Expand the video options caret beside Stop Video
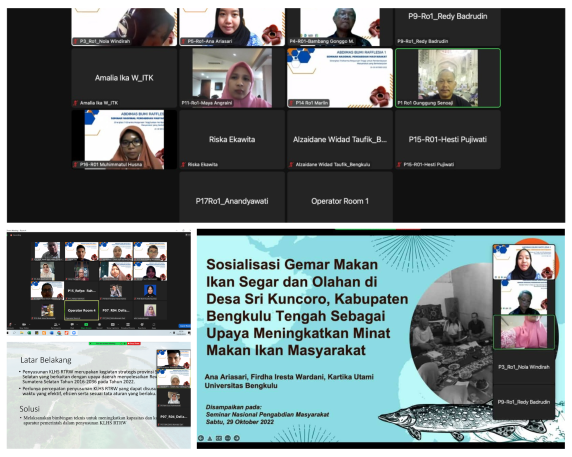 (x=30, y=325)
